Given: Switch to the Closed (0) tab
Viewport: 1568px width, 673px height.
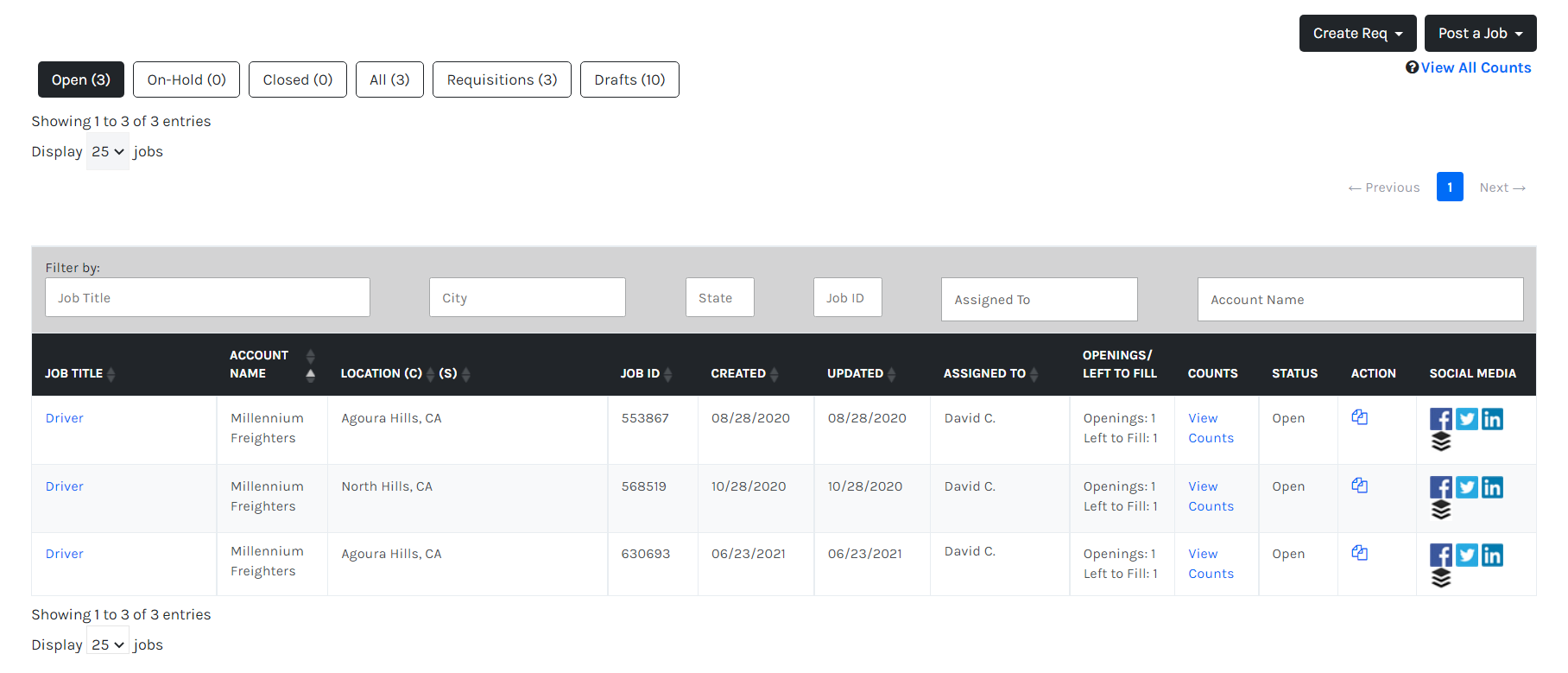Looking at the screenshot, I should pos(298,79).
